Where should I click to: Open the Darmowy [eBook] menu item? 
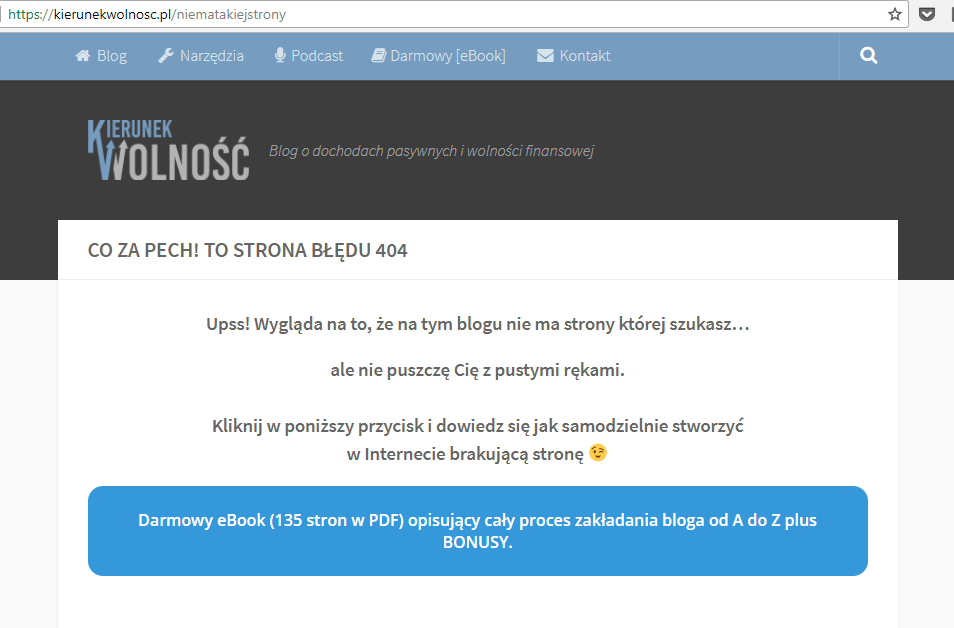[447, 56]
